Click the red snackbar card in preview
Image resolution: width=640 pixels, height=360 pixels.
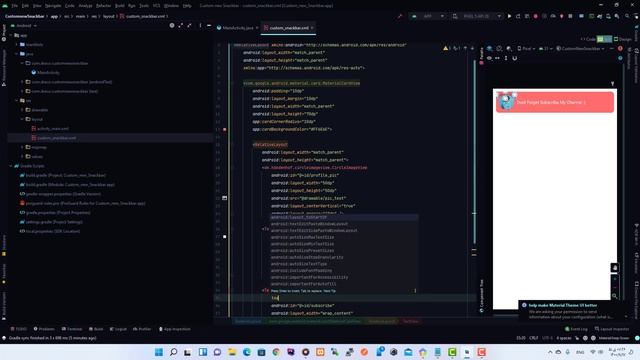pyautogui.click(x=555, y=102)
